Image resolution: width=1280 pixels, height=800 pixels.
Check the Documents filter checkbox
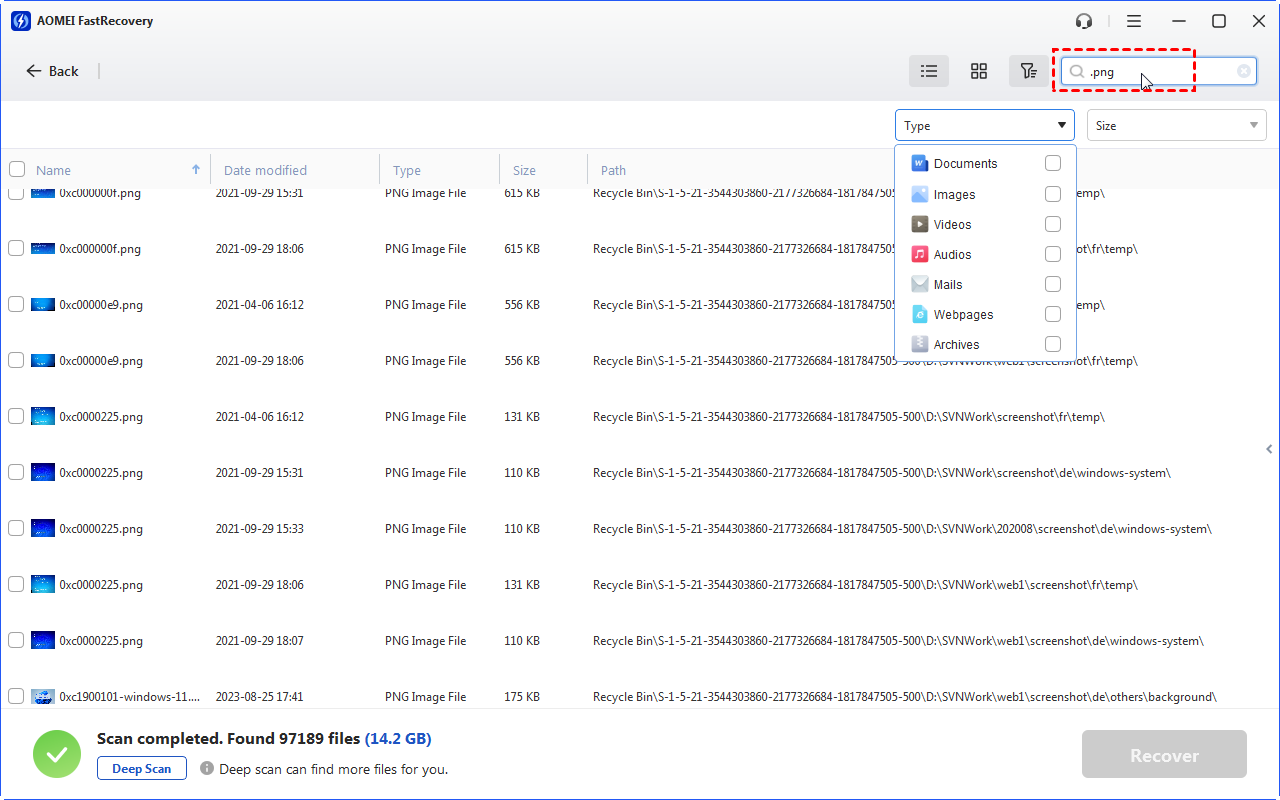[x=1053, y=163]
